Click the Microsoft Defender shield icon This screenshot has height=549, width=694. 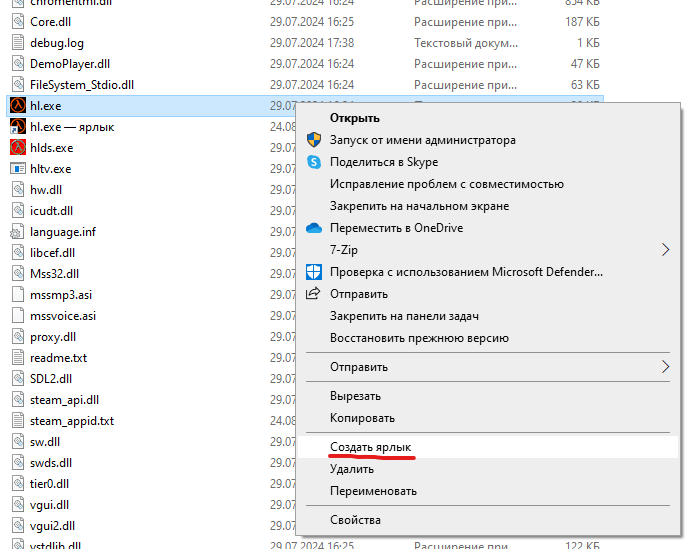pyautogui.click(x=314, y=272)
